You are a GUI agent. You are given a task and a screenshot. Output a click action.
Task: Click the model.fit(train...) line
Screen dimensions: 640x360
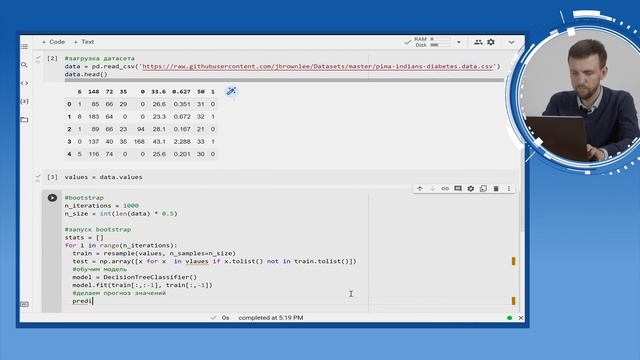tap(142, 285)
